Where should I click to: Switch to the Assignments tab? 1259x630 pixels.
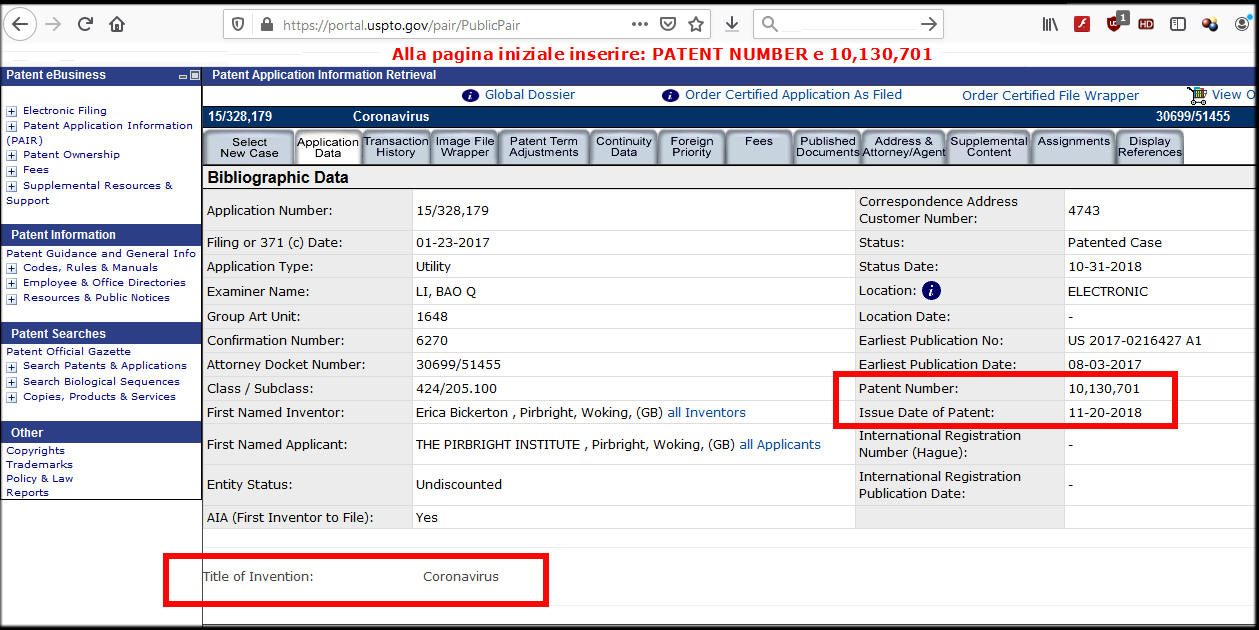tap(1074, 147)
